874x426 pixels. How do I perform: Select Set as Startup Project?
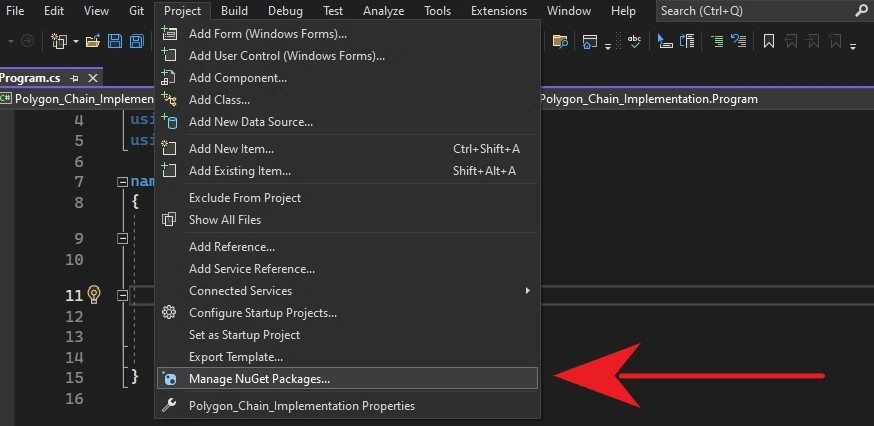347,335
